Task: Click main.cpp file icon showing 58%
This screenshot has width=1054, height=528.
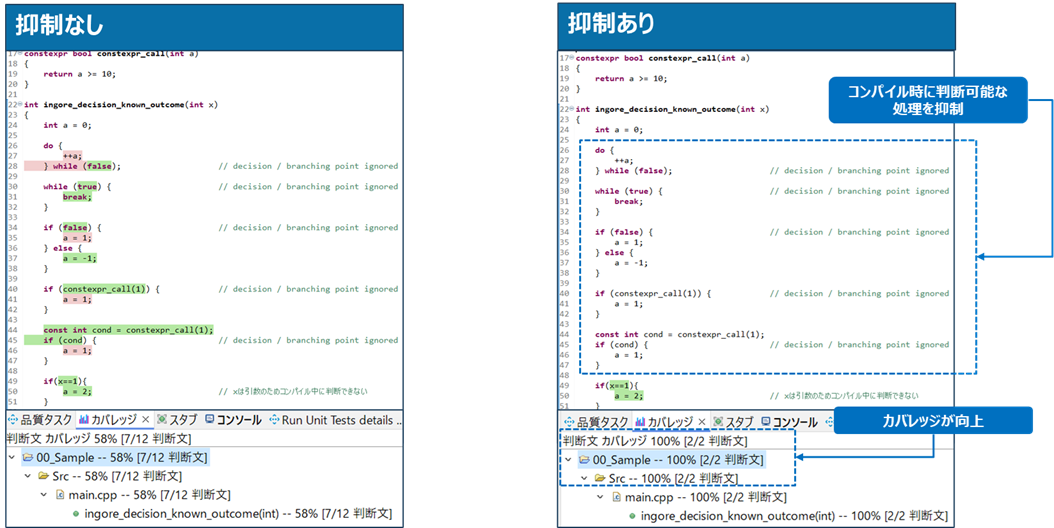Action: pyautogui.click(x=59, y=495)
